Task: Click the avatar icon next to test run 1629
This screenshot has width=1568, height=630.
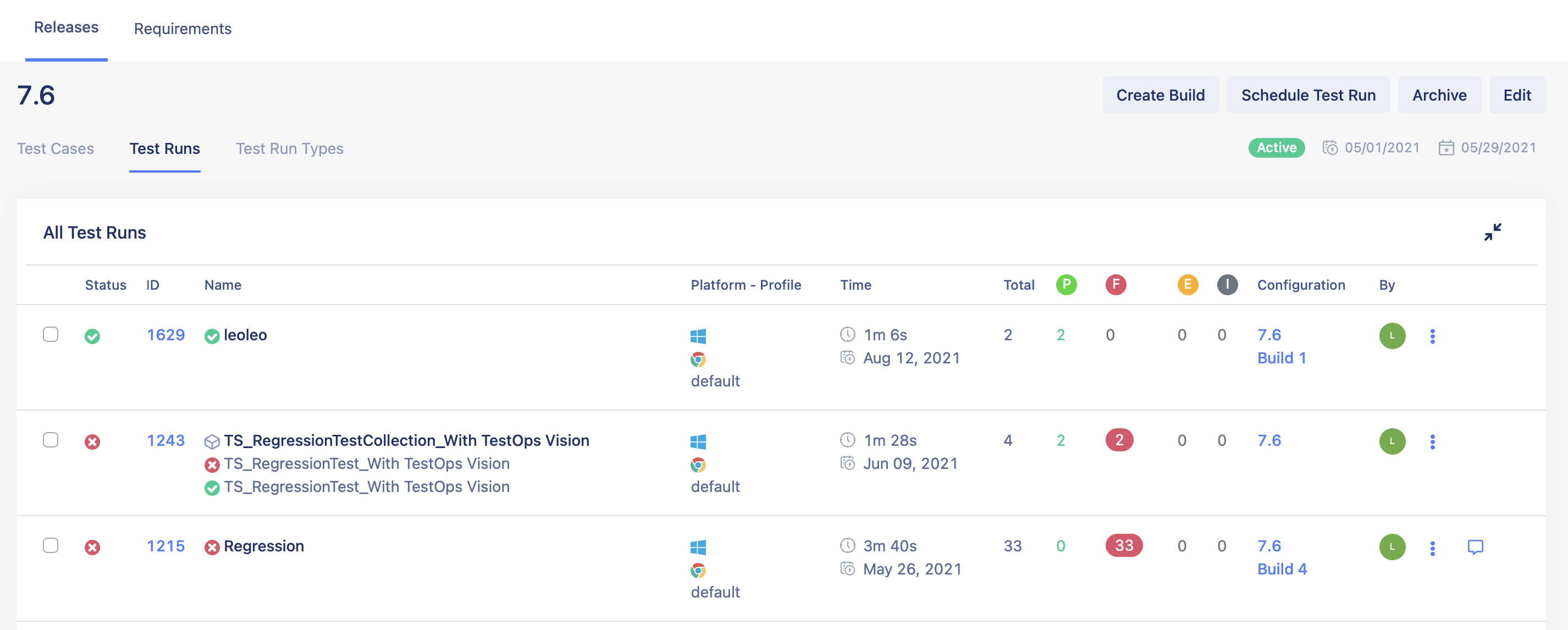Action: click(x=1393, y=335)
